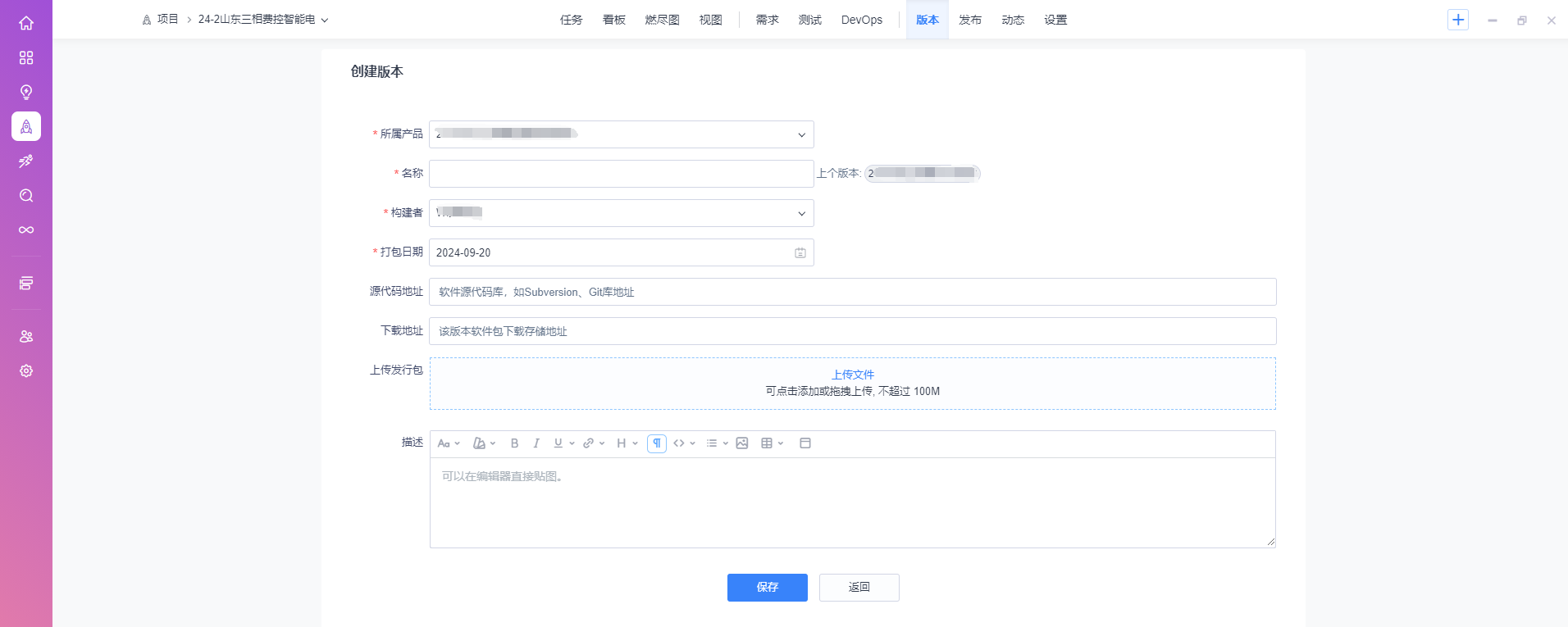Click the calendar icon in 打包日期 field
The width and height of the screenshot is (1568, 627).
(800, 253)
